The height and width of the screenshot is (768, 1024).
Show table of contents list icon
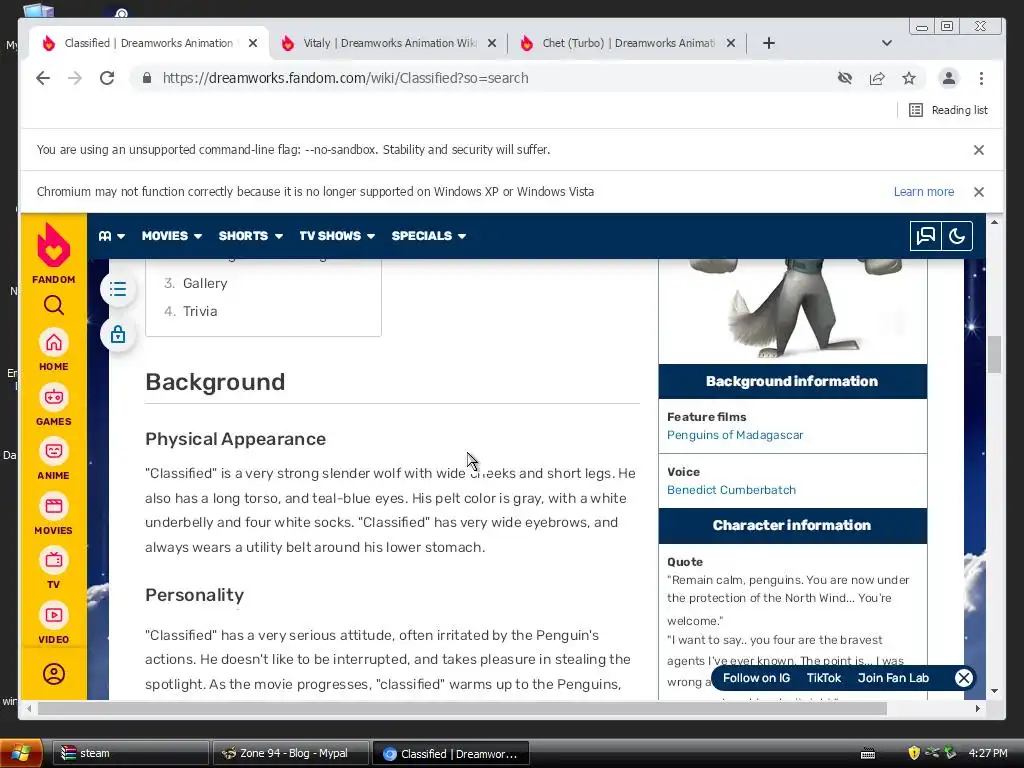click(x=118, y=289)
